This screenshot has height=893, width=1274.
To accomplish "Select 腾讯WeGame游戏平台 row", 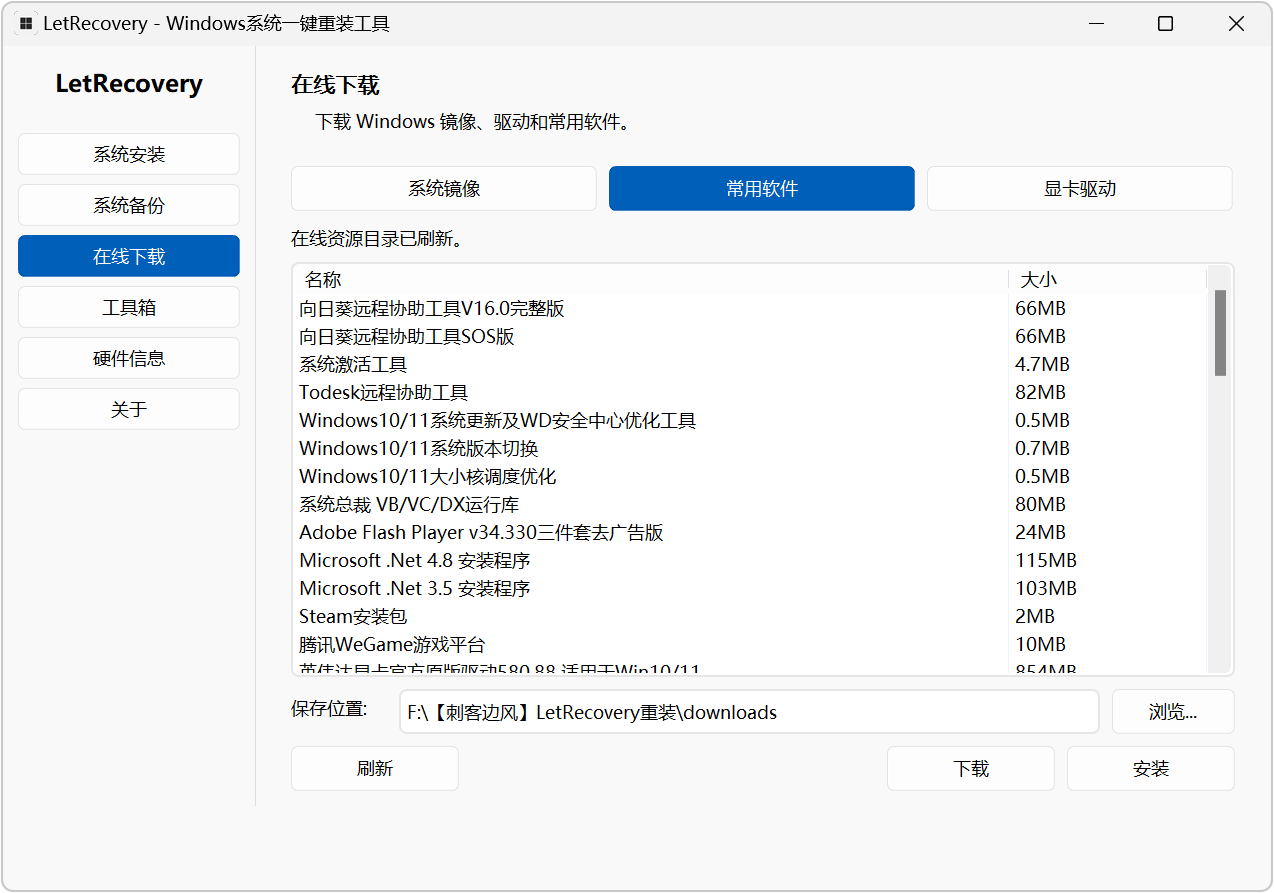I will [750, 644].
